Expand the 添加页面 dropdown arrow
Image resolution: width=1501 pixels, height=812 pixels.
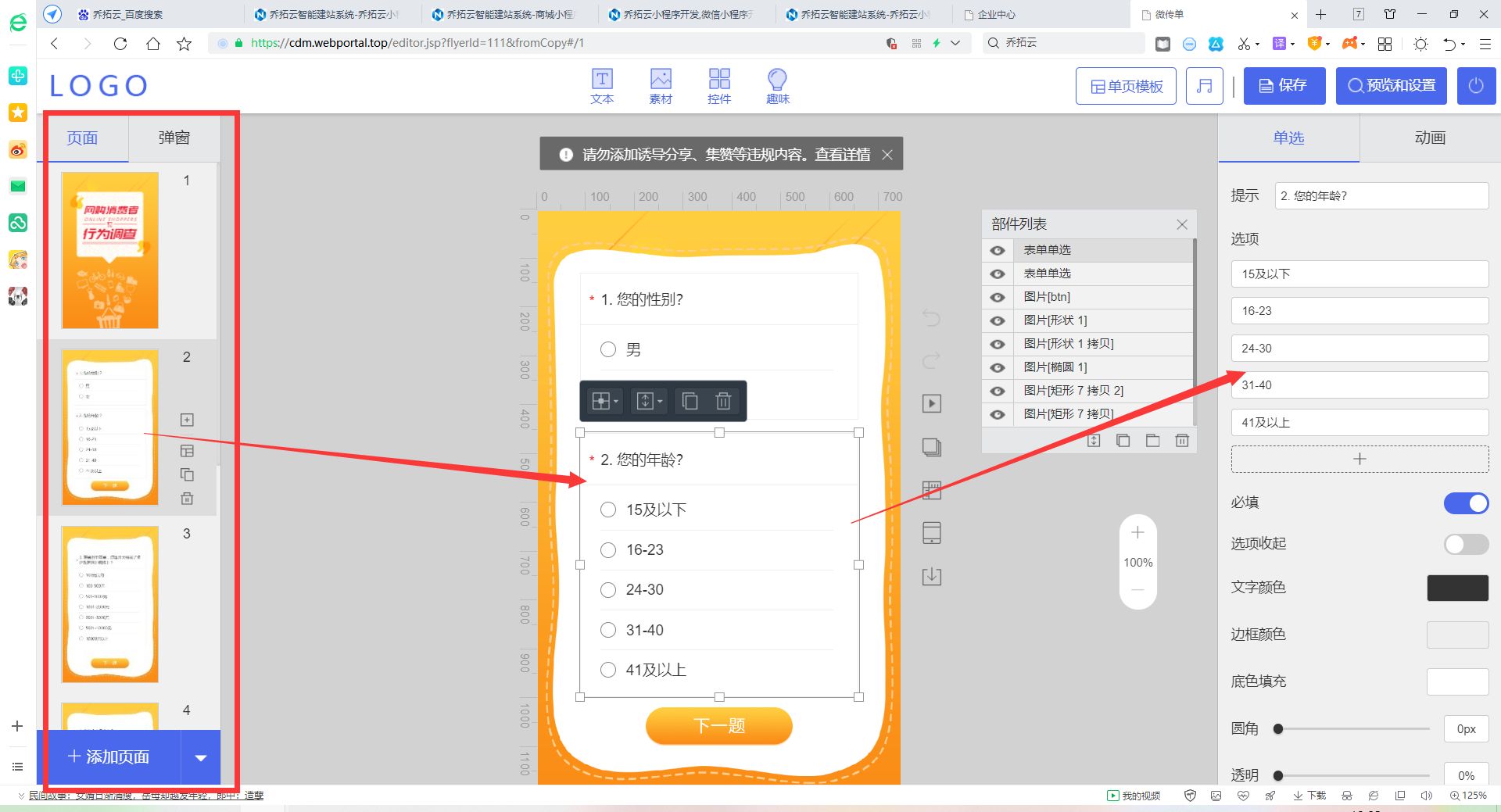(201, 757)
